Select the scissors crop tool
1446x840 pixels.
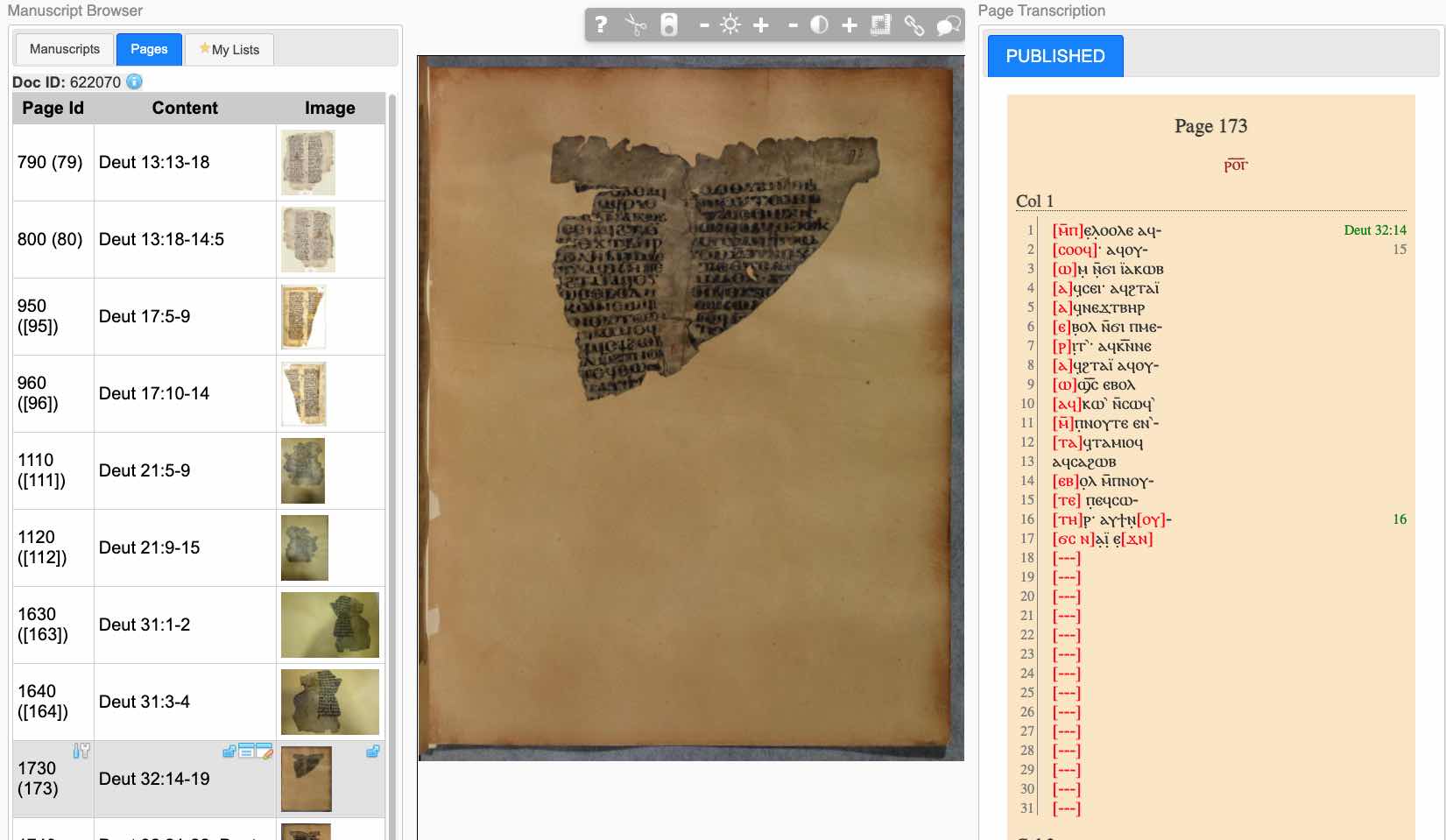tap(636, 25)
